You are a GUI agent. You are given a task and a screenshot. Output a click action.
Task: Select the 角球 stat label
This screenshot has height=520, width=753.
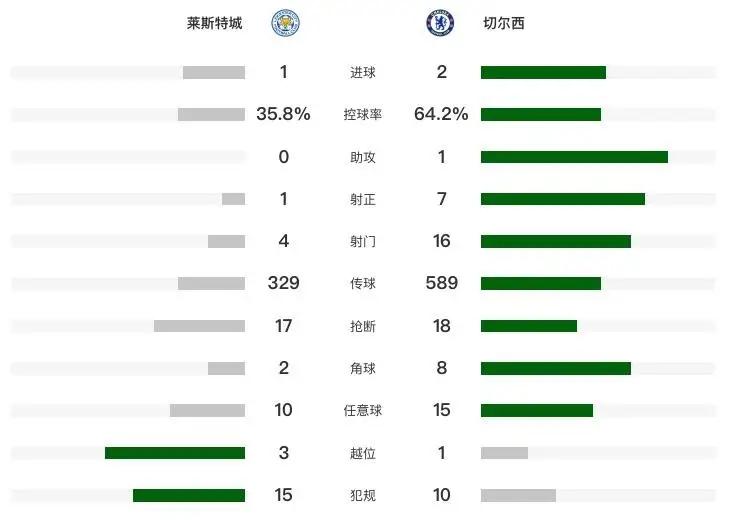pos(363,368)
